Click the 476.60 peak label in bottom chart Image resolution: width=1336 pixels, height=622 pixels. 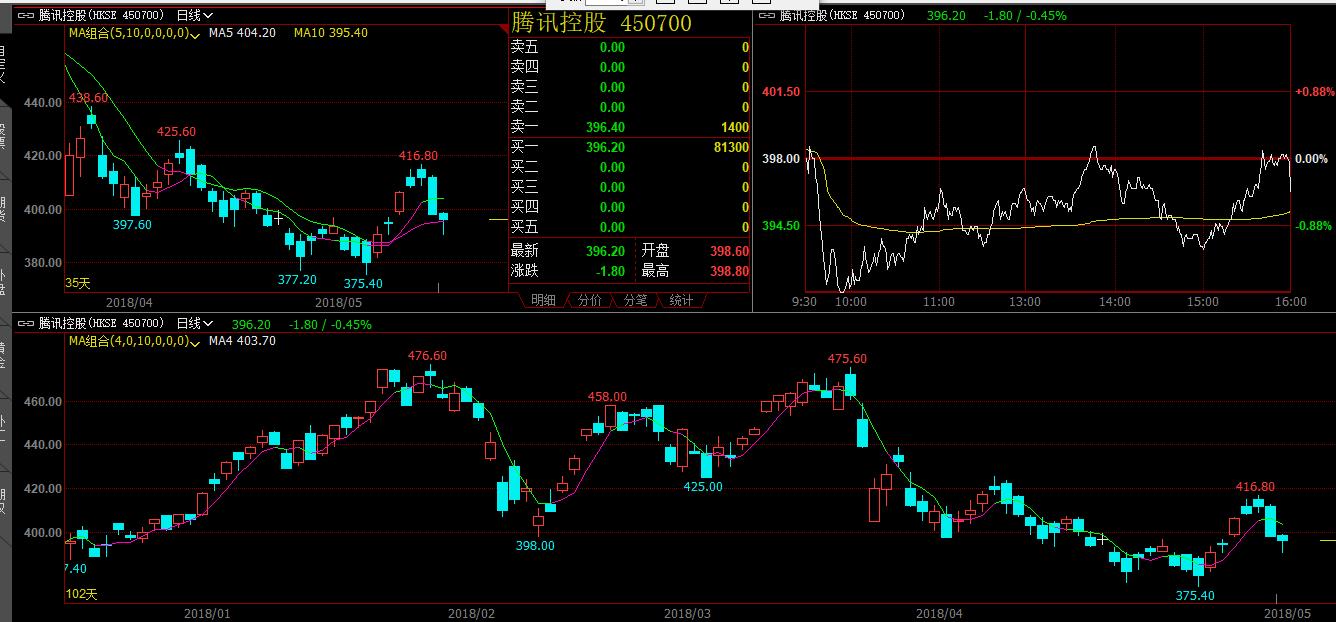(x=427, y=356)
